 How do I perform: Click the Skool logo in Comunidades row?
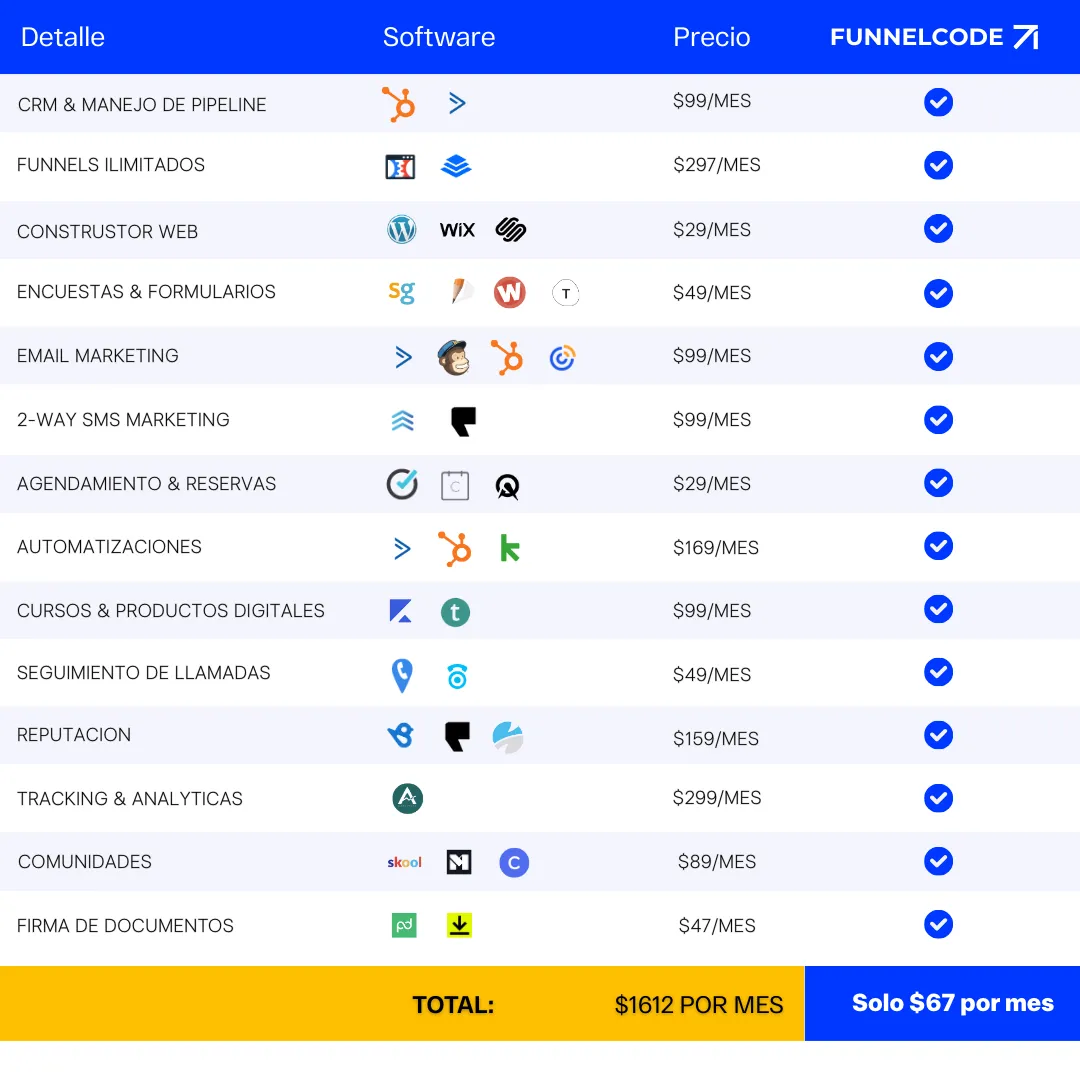404,862
